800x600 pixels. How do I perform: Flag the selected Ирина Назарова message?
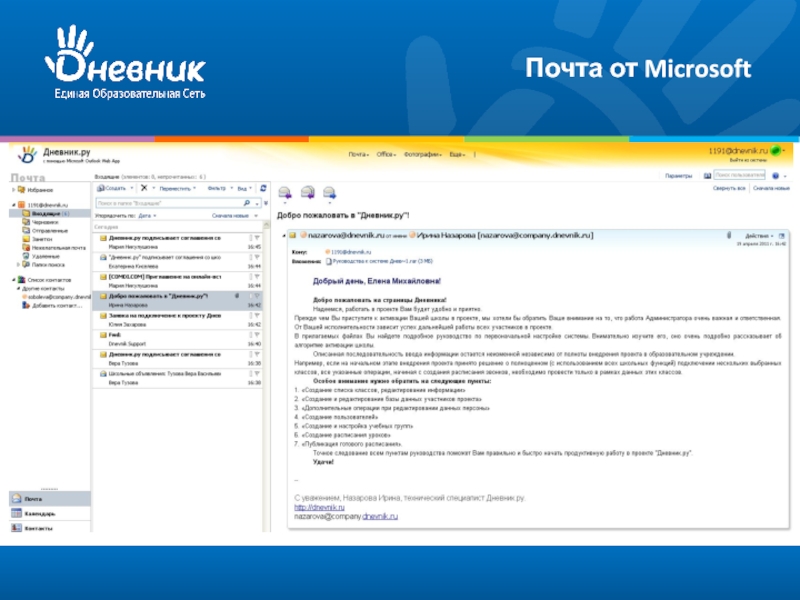[257, 296]
